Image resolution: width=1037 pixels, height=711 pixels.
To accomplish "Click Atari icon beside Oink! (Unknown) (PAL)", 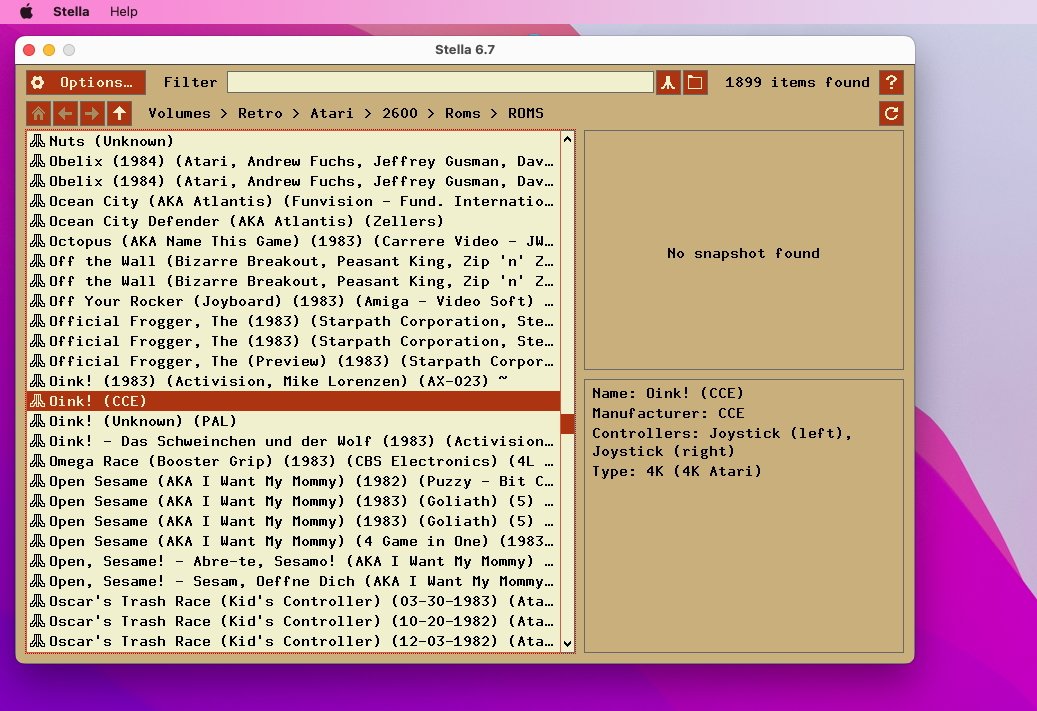I will [38, 421].
